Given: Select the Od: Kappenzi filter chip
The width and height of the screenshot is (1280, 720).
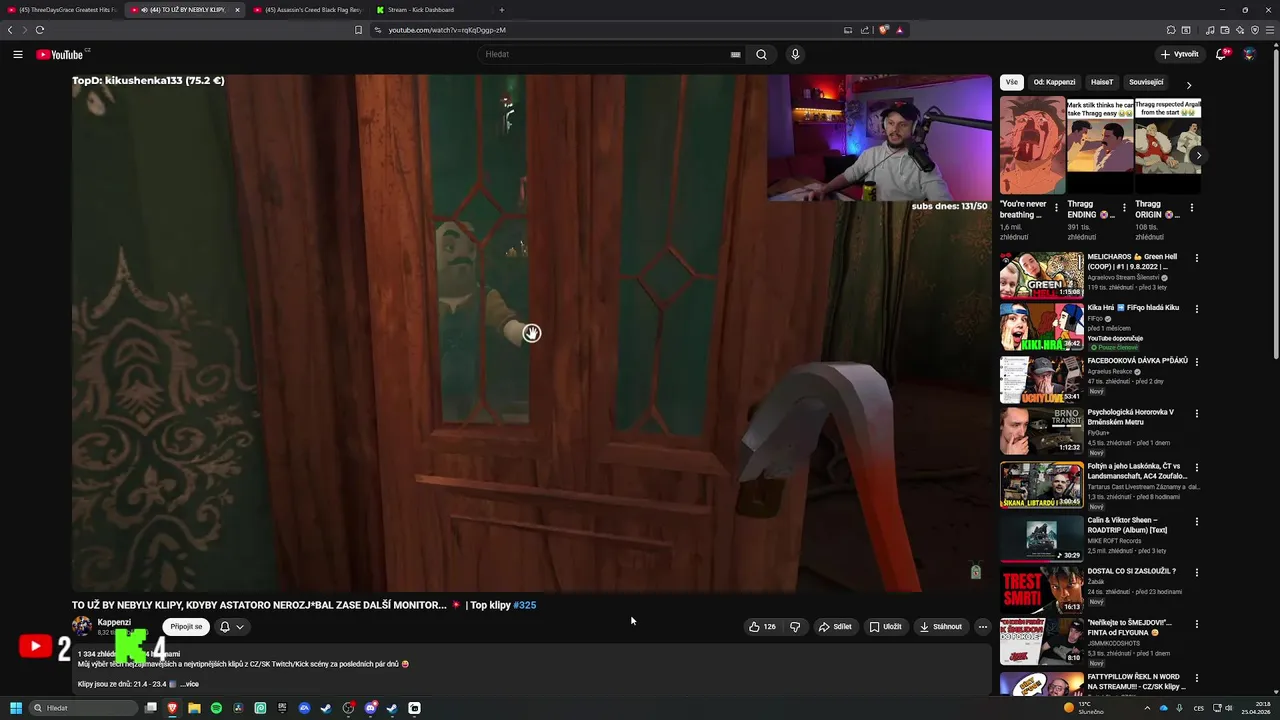Looking at the screenshot, I should 1054,82.
